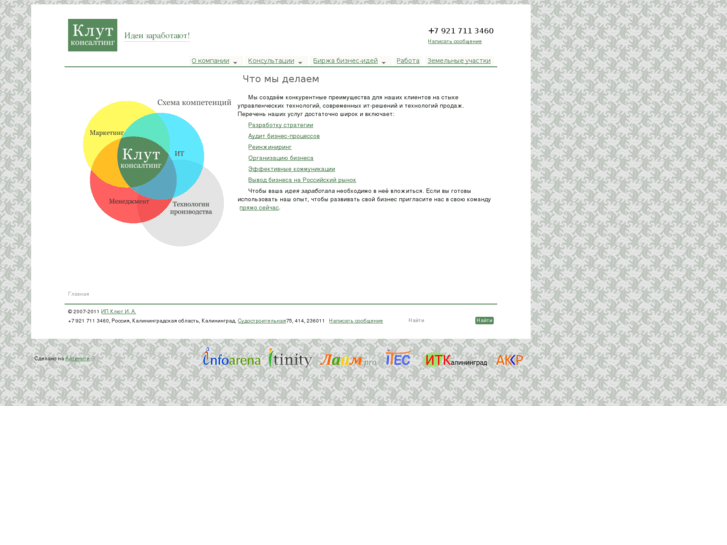Screen dimensions: 727x545
Task: Go to Земельные участки menu item
Action: [x=459, y=61]
